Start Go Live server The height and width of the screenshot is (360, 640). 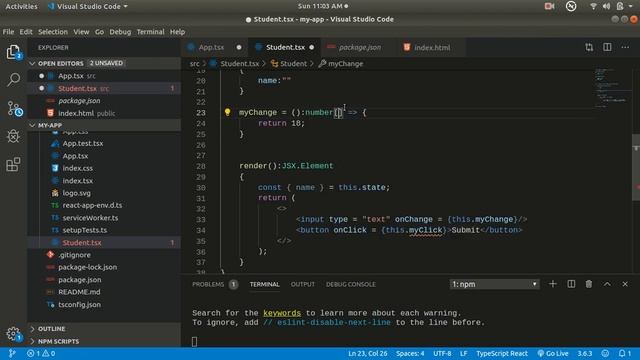(553, 353)
